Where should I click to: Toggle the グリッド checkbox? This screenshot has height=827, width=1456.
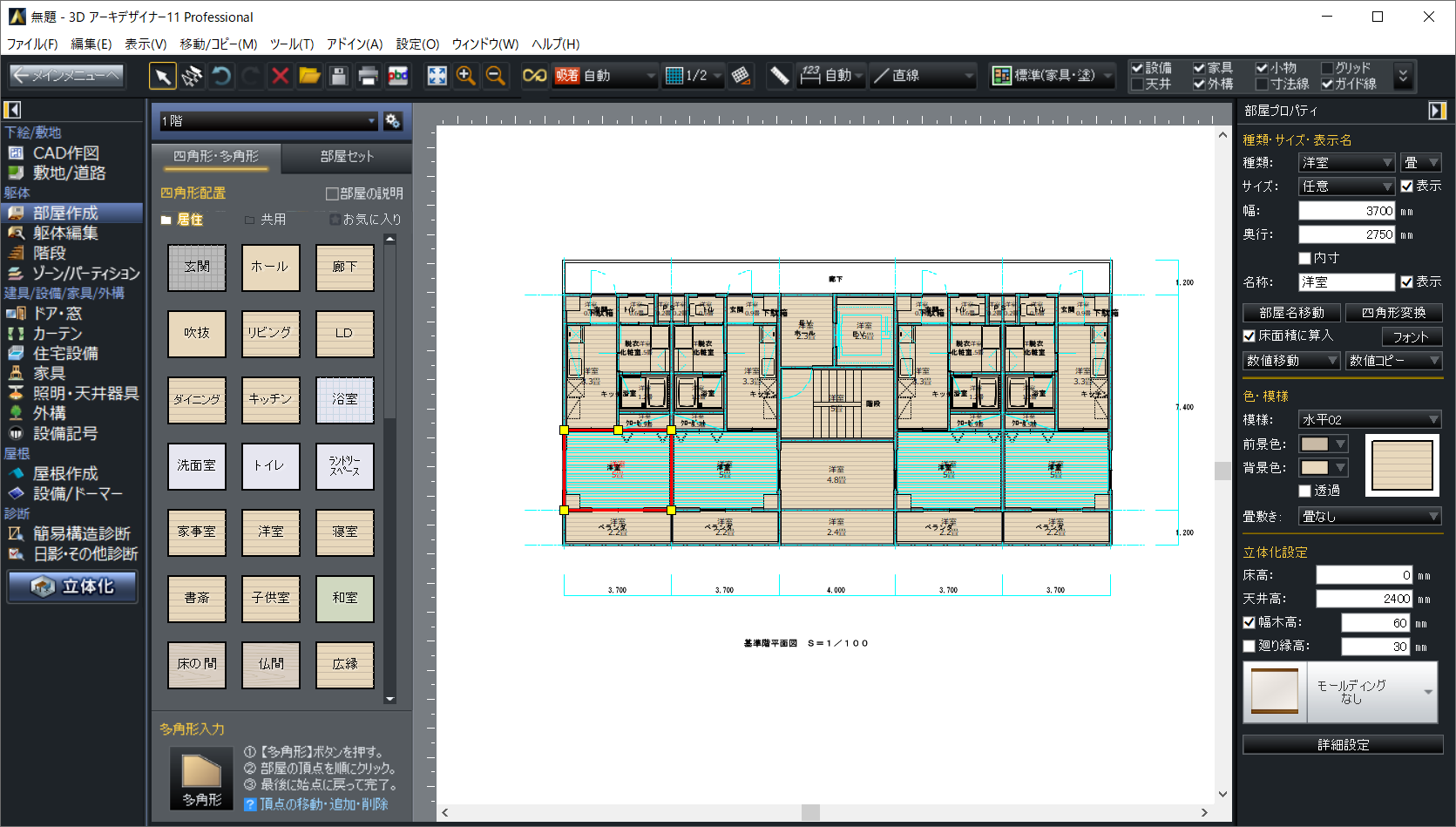(x=1327, y=68)
